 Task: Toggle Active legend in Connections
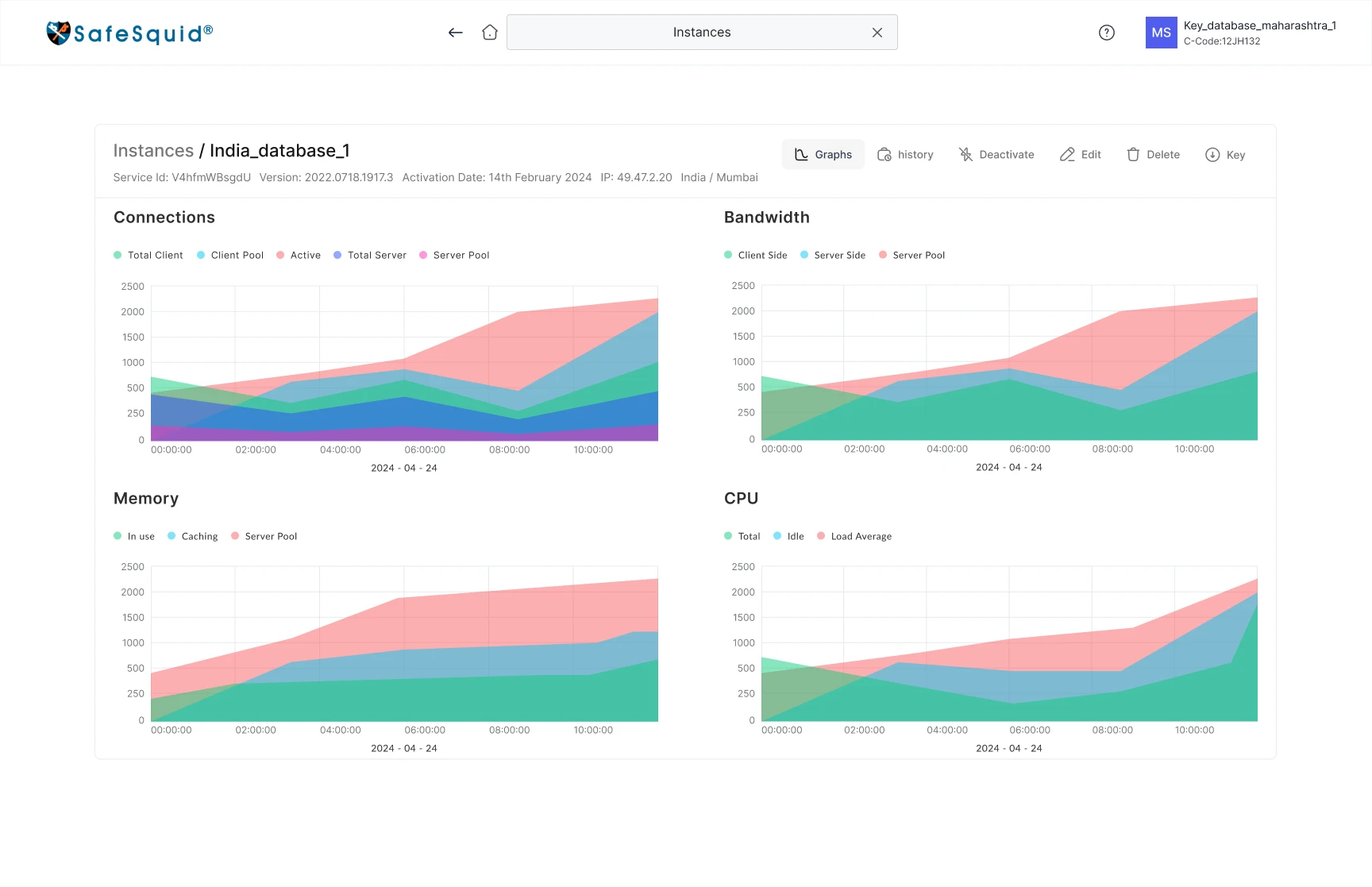coord(299,255)
